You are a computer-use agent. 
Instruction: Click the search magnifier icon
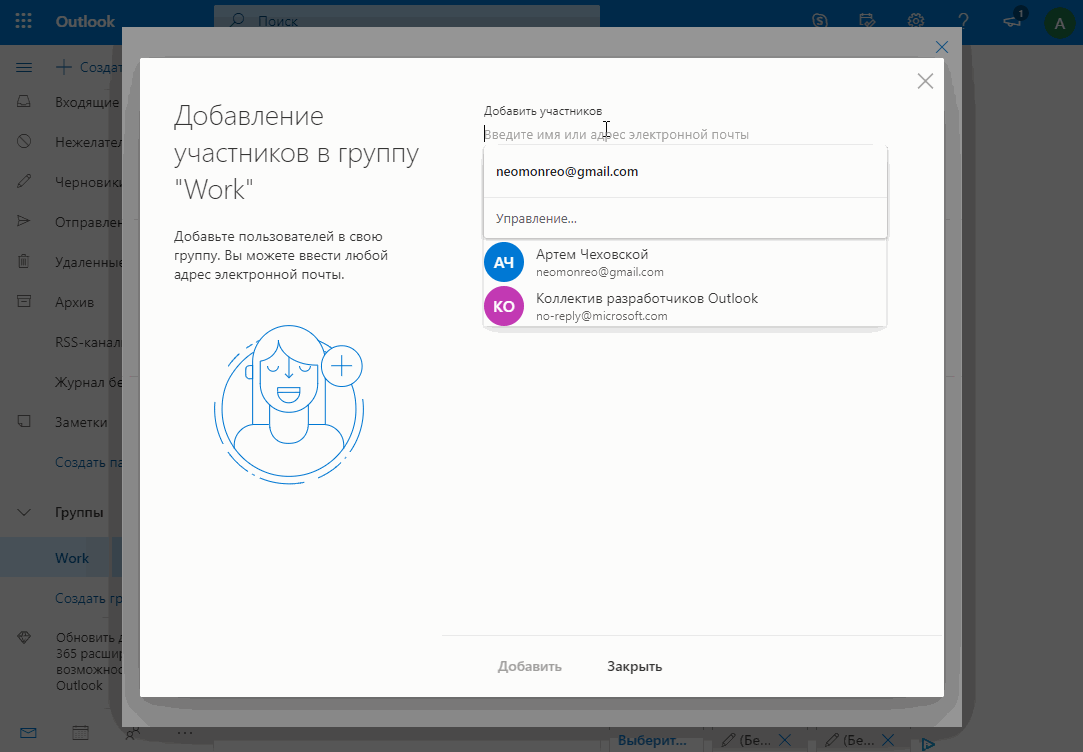pos(238,20)
